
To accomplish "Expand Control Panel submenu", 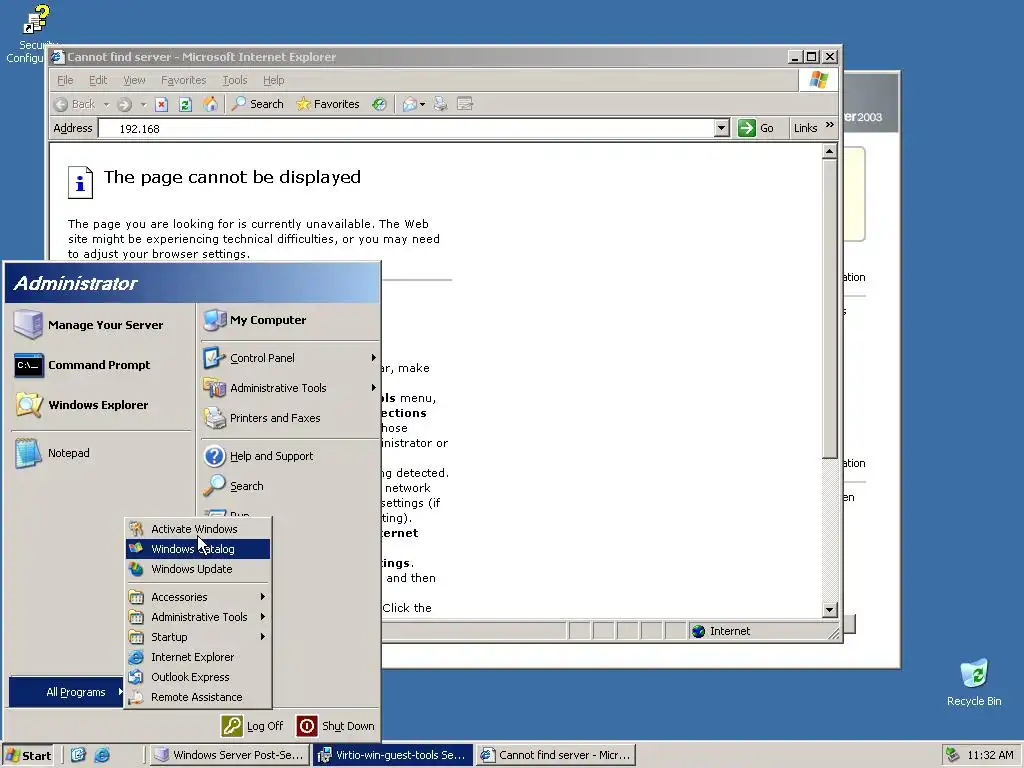I will pos(289,358).
